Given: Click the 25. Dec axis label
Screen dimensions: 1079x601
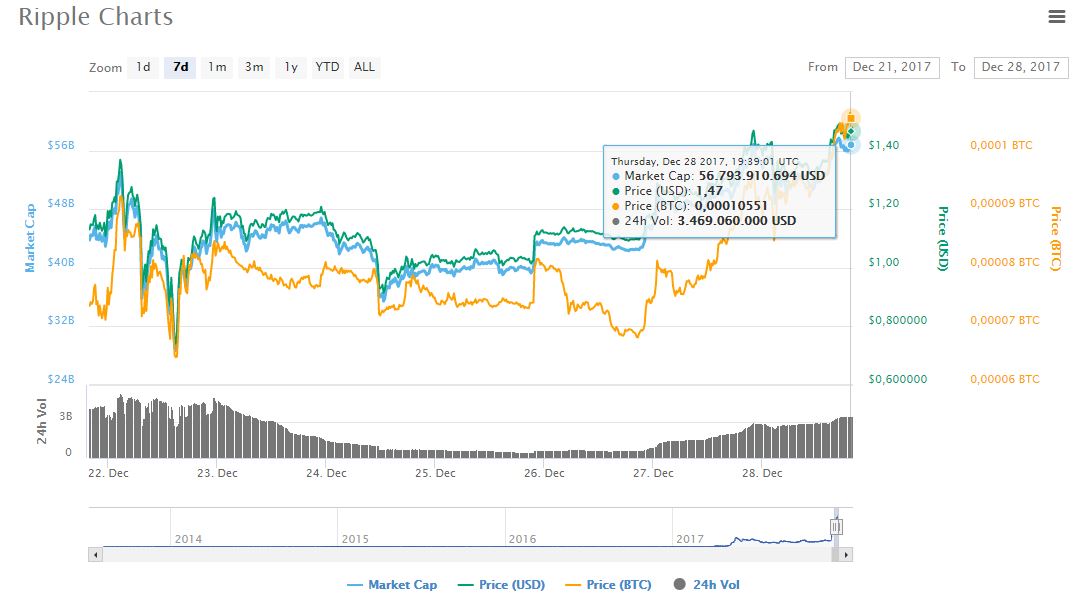Looking at the screenshot, I should [435, 473].
